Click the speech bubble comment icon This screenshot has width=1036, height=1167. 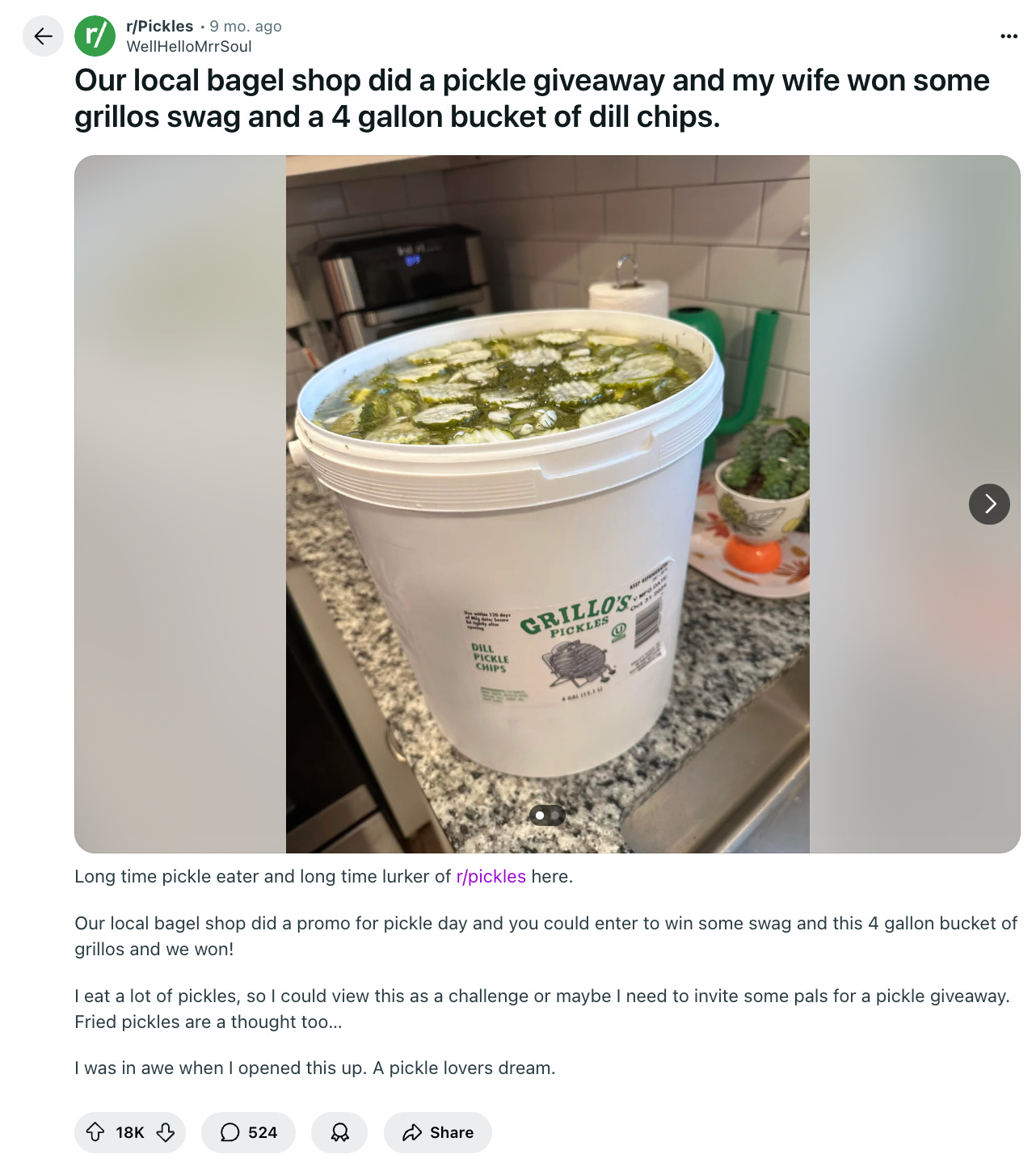pyautogui.click(x=230, y=1132)
